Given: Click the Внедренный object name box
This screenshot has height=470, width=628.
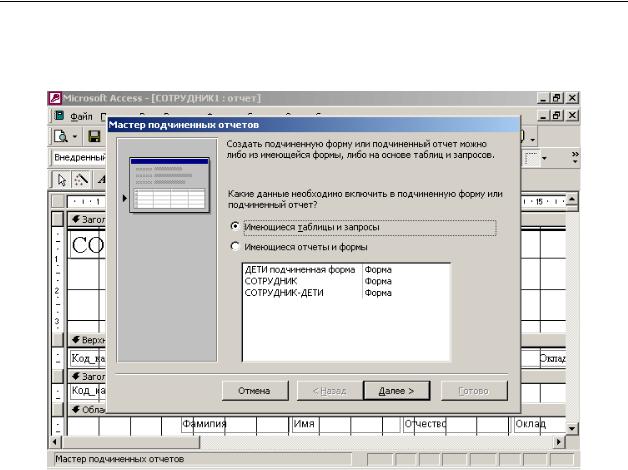Looking at the screenshot, I should pos(79,157).
